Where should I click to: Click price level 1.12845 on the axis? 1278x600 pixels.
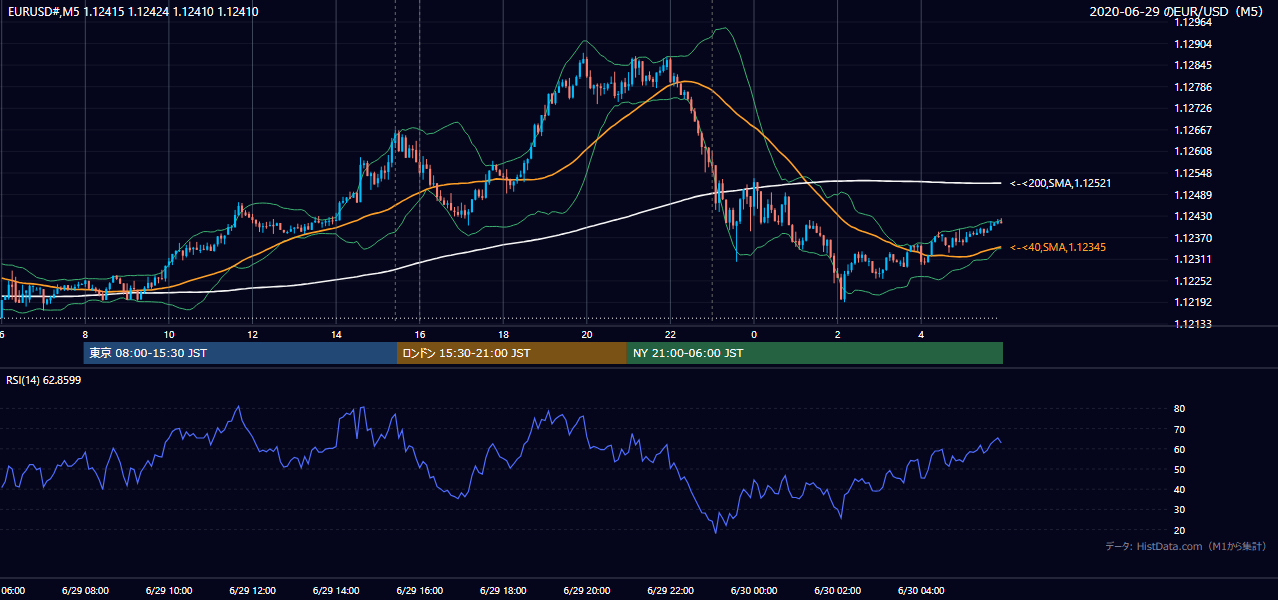pos(1192,66)
